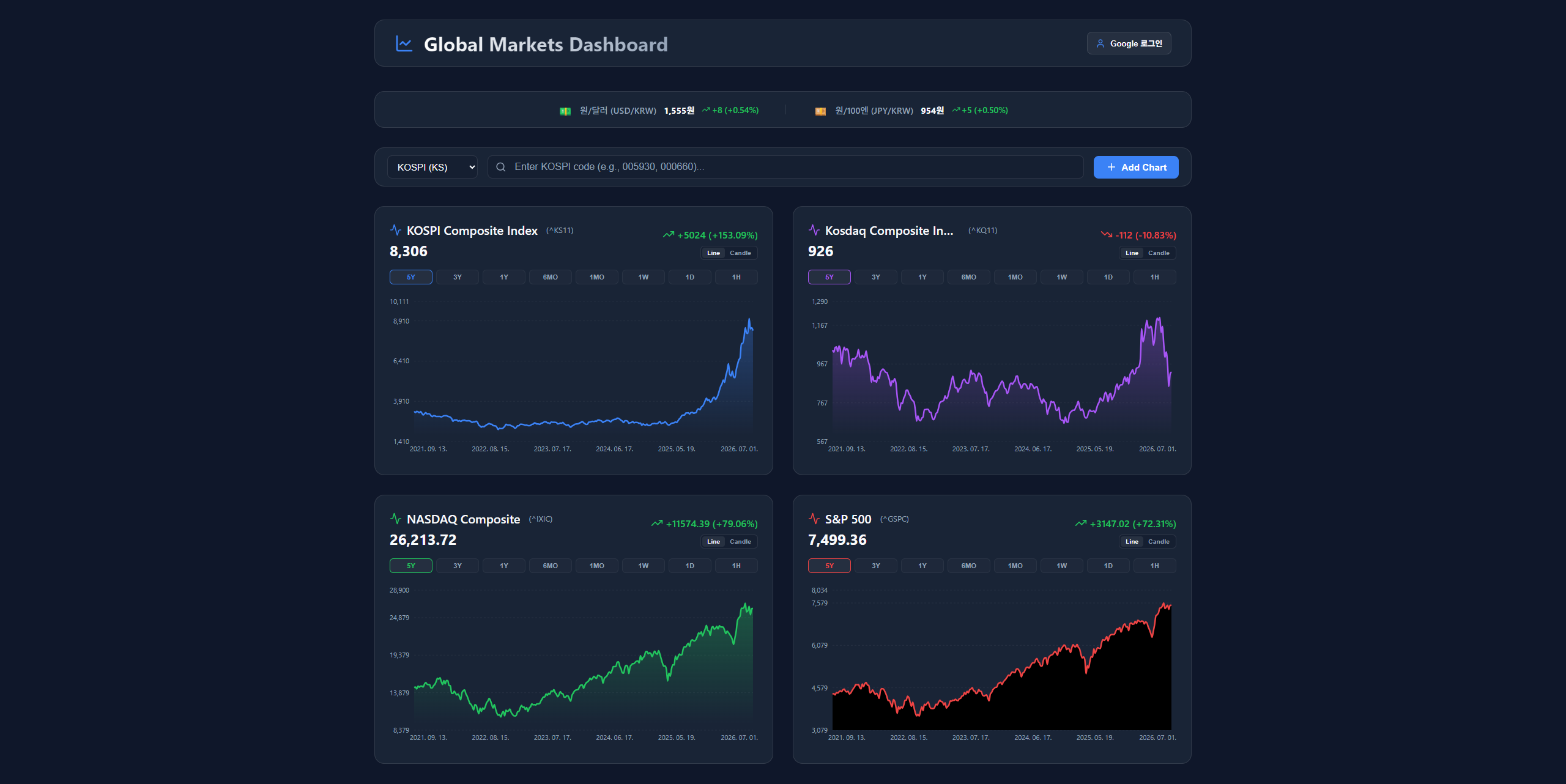Click the Kosdaq Composite purple pulse icon

[x=814, y=230]
